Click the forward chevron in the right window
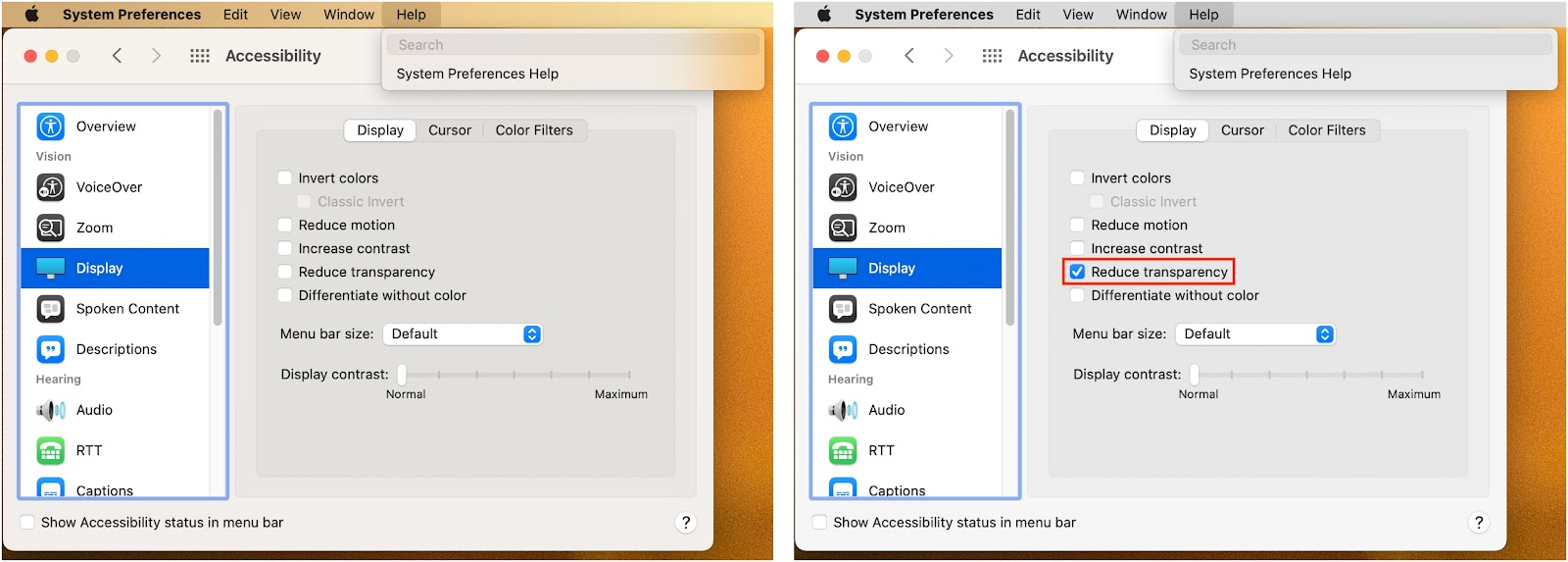Screen dimensions: 1568x562 [949, 56]
